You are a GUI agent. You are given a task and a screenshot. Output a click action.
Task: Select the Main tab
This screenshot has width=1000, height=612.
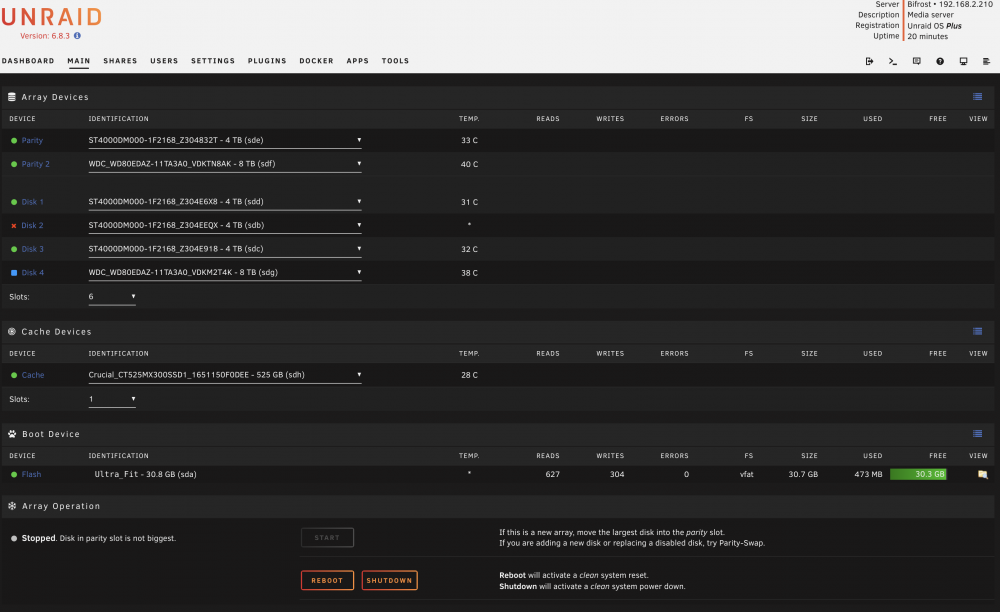(79, 61)
